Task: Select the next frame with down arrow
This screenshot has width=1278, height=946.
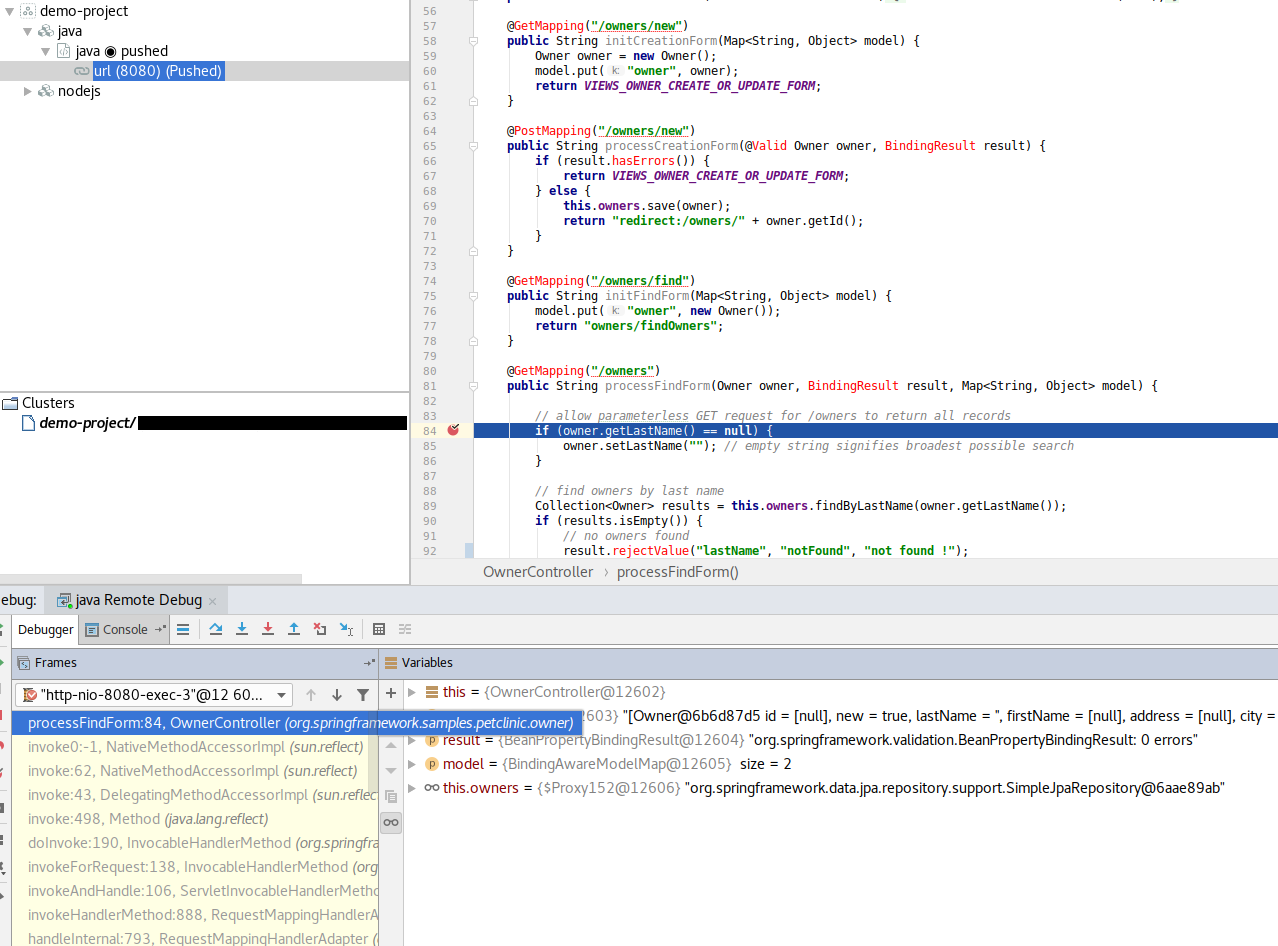Action: click(337, 695)
